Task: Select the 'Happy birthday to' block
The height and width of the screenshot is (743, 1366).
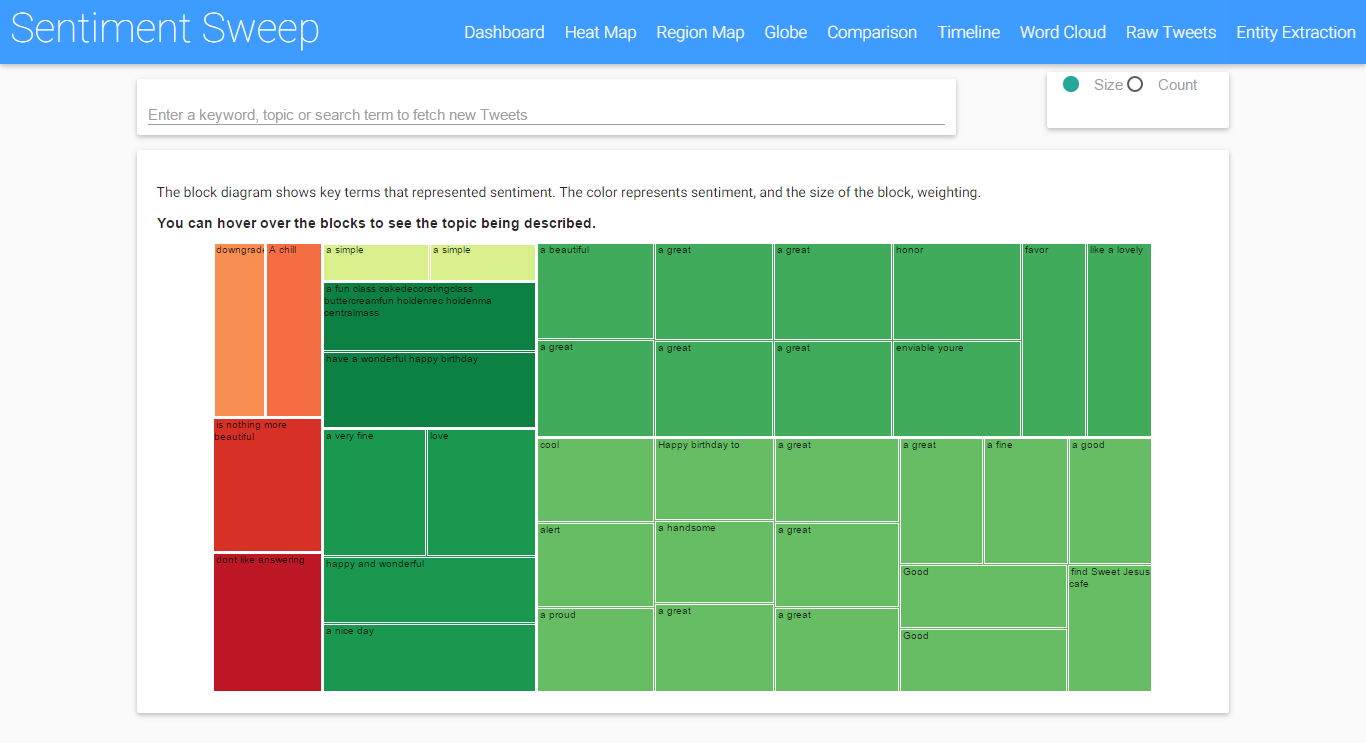Action: [x=714, y=479]
